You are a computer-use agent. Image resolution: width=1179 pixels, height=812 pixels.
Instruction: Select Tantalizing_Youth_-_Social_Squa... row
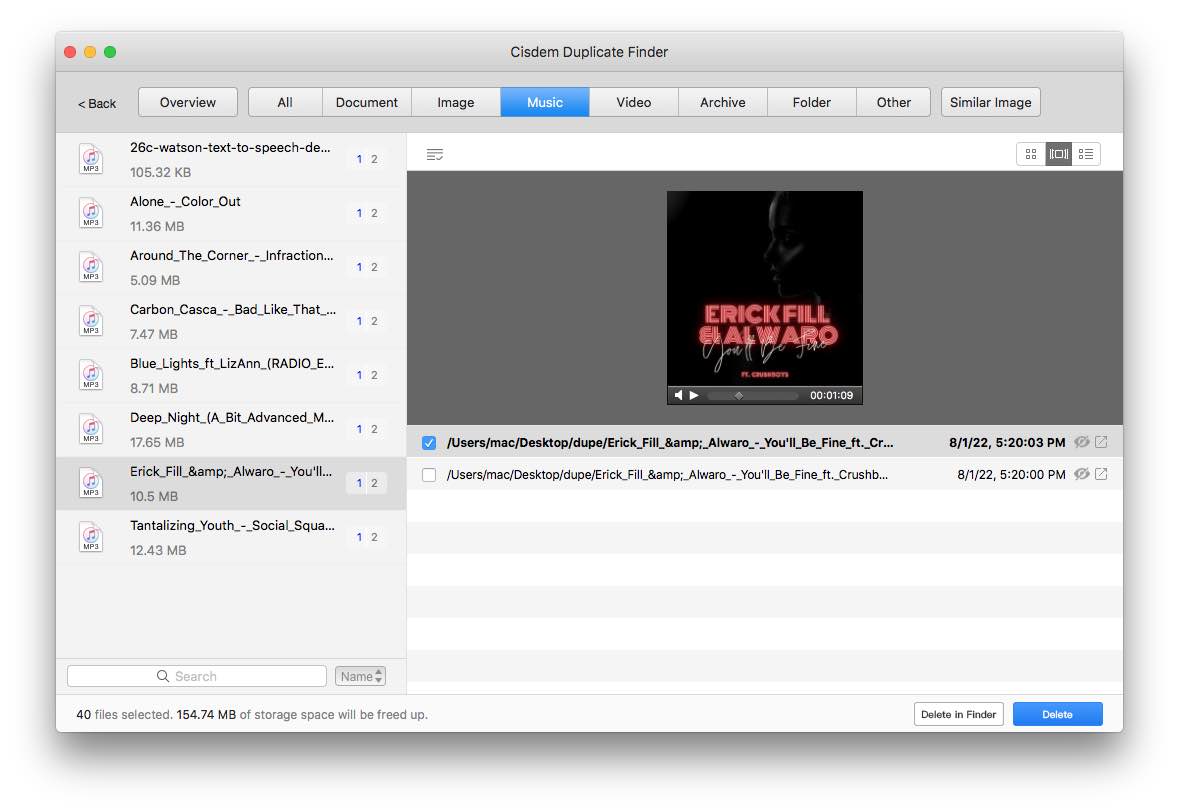[x=231, y=538]
